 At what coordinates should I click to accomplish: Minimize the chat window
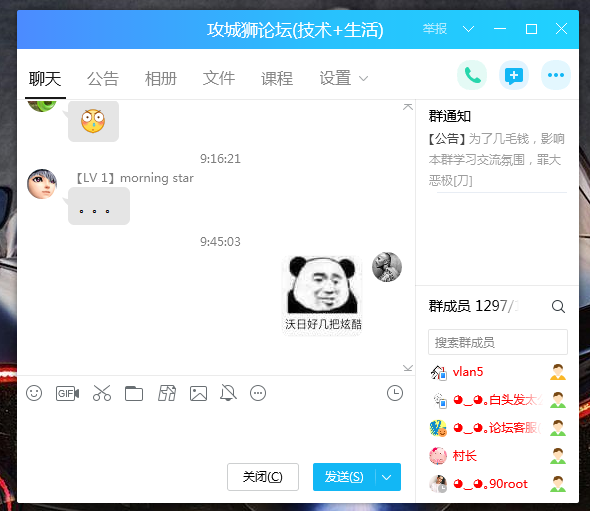(x=500, y=29)
